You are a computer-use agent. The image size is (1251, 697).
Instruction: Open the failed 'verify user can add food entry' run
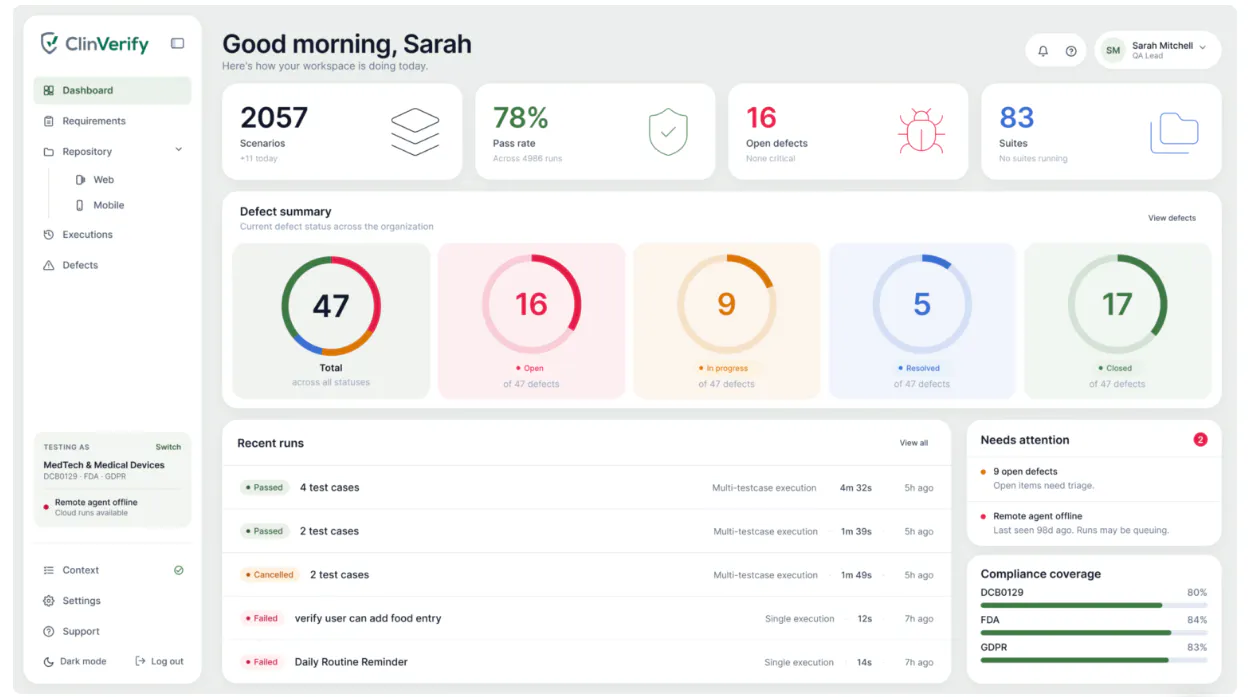point(586,618)
